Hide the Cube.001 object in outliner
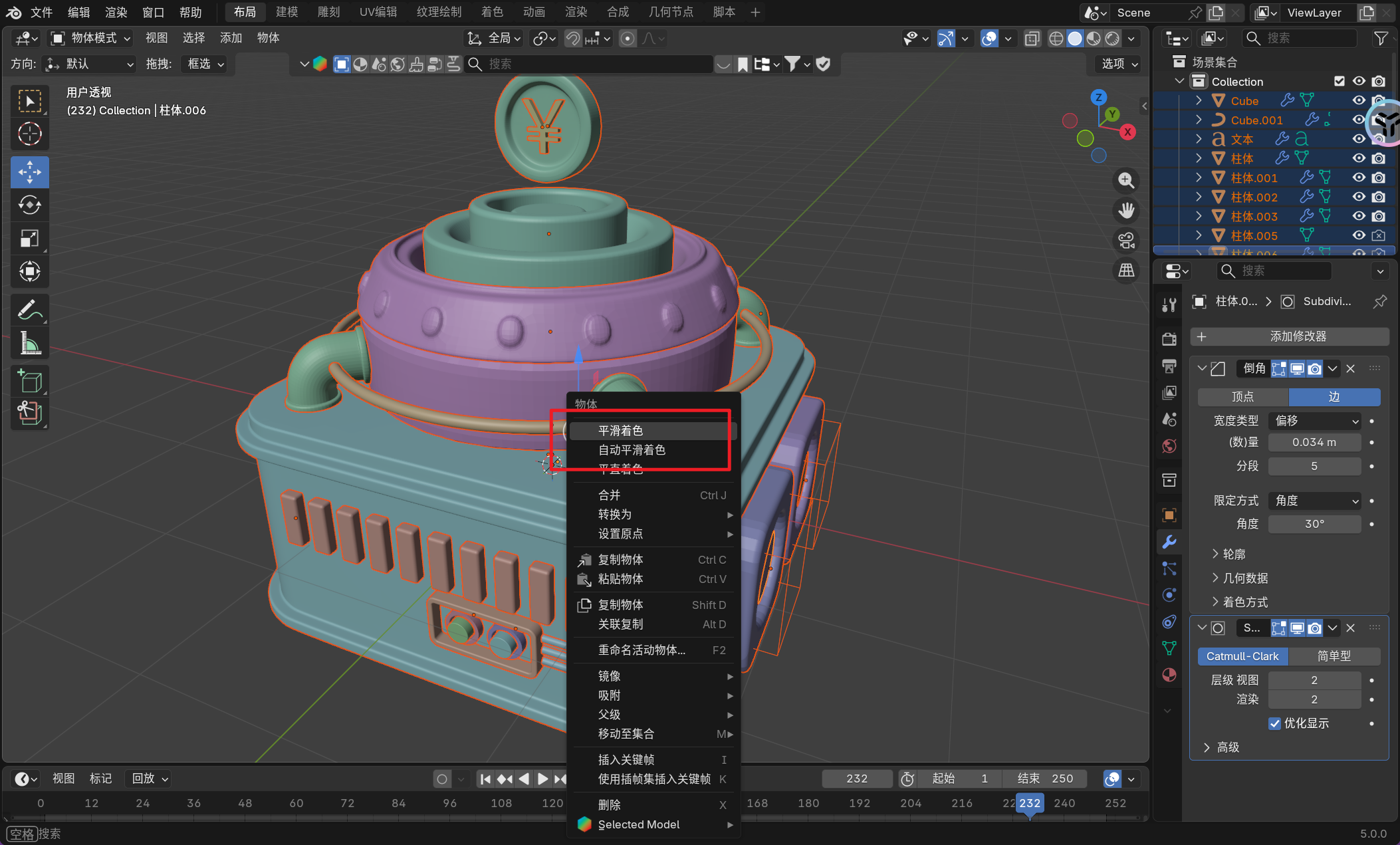 click(x=1359, y=120)
